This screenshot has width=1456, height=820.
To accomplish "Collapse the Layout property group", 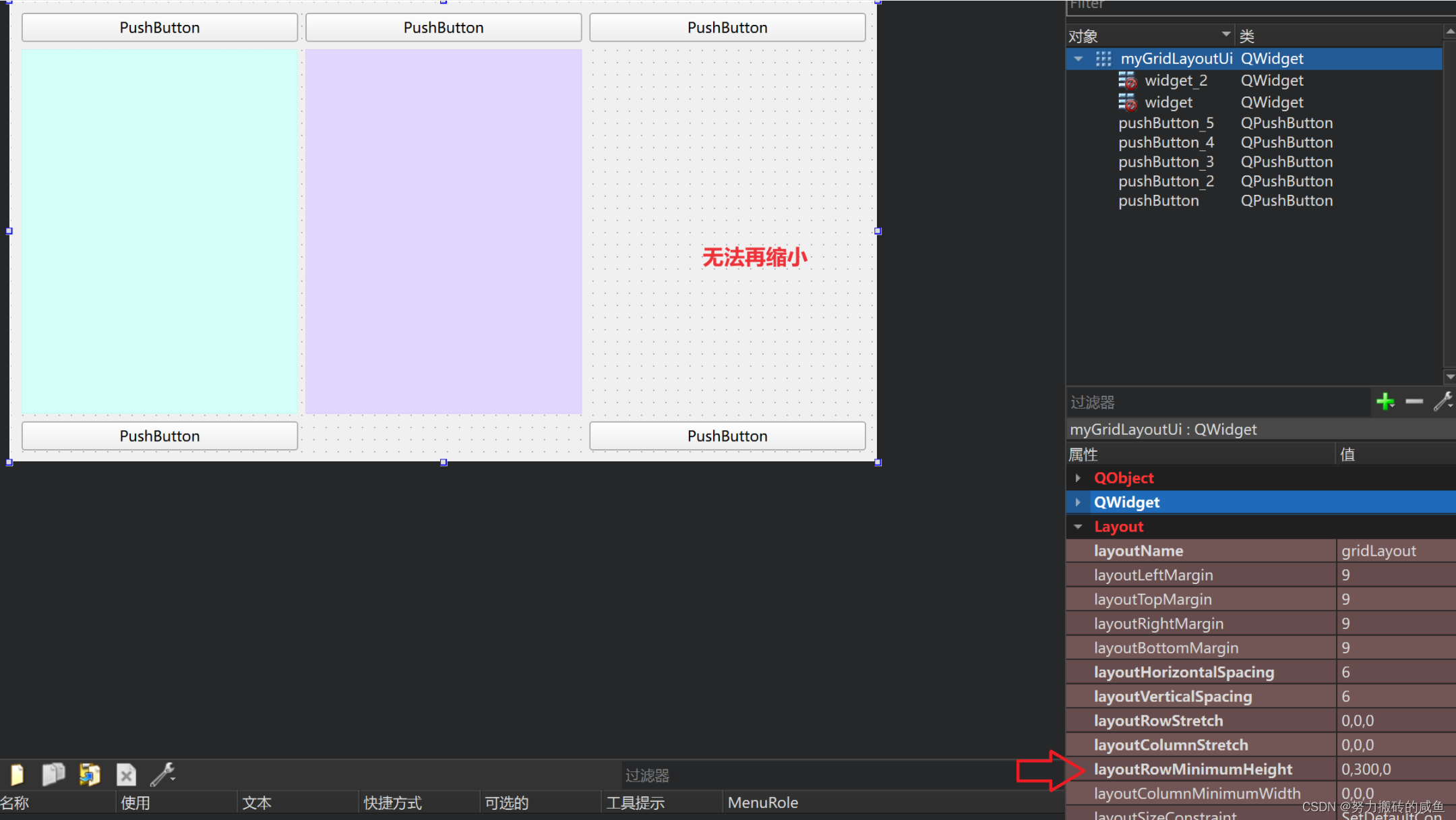I will 1078,527.
